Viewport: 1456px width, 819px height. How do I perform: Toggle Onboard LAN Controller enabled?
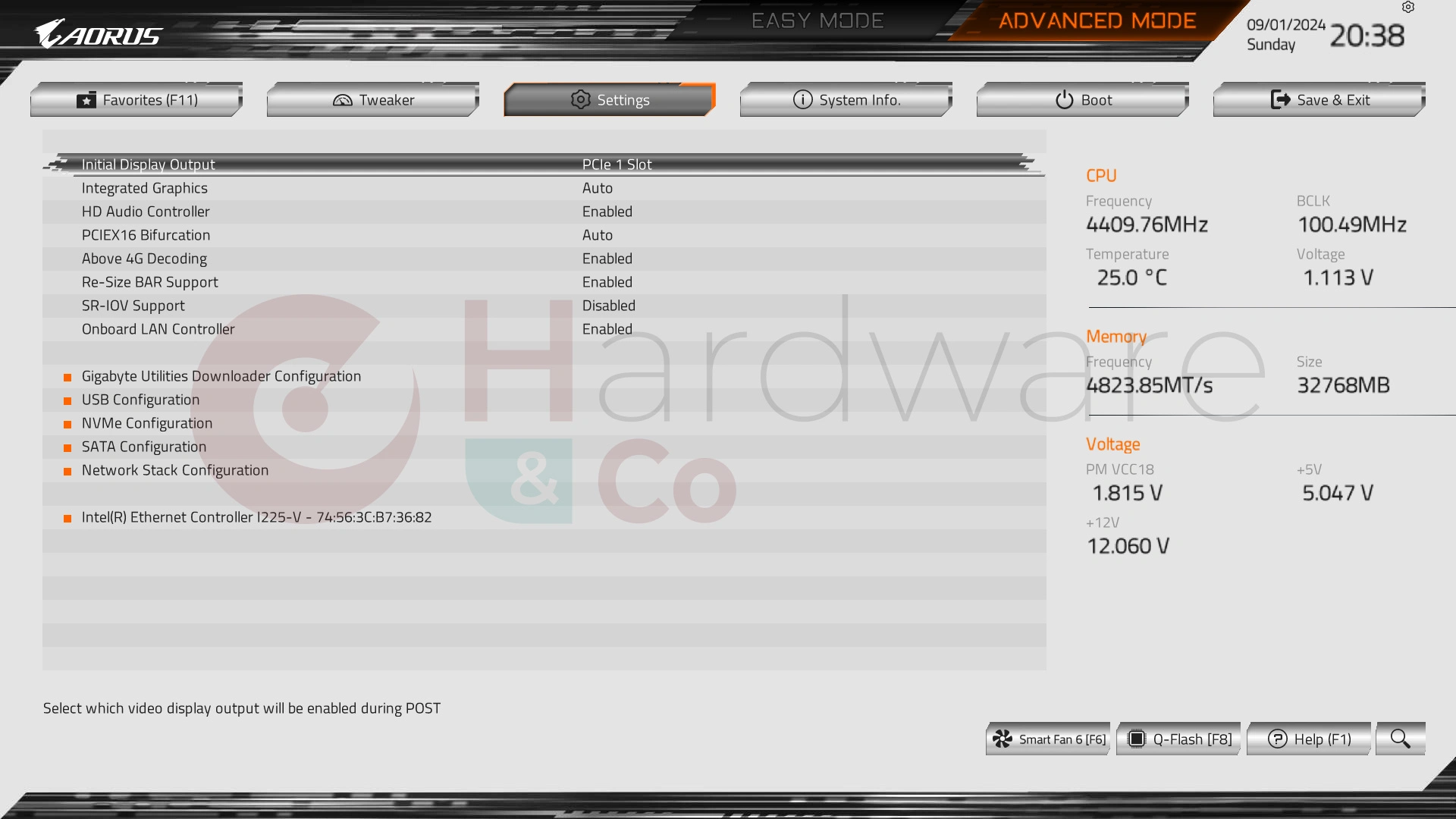(x=608, y=328)
